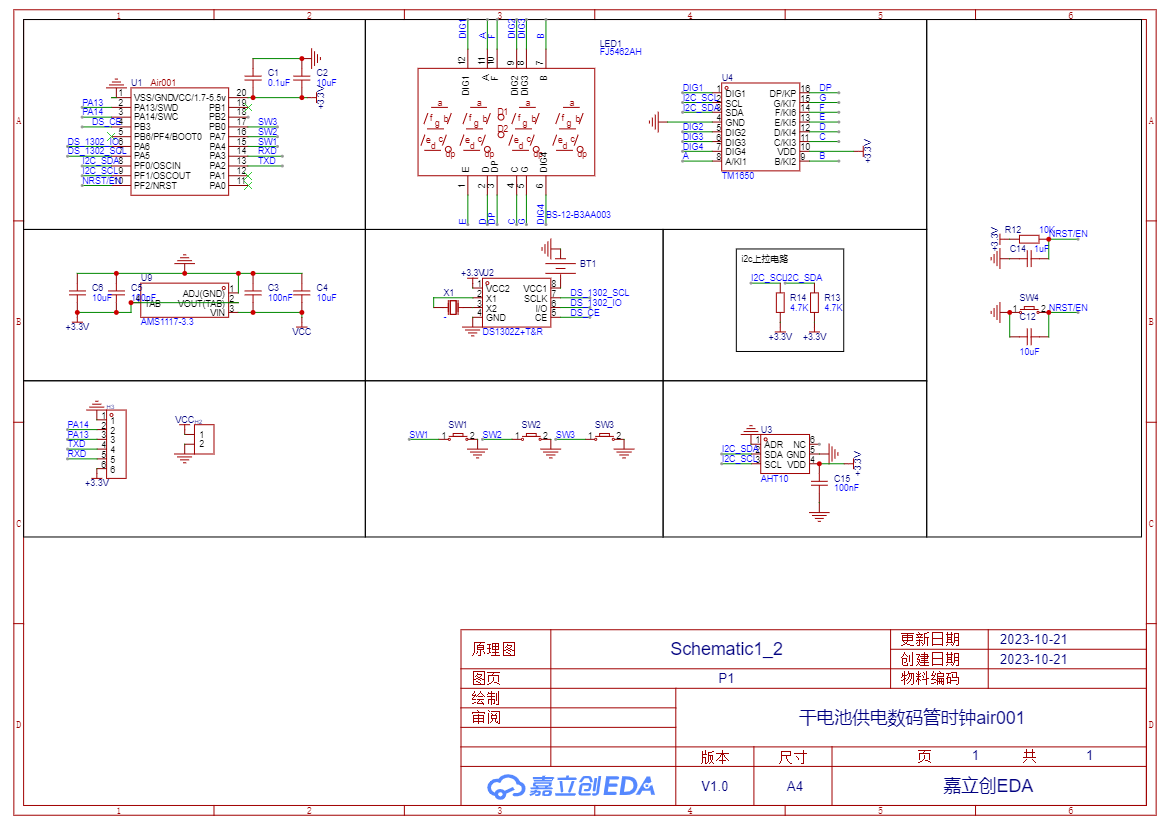
Task: Select the U9 AMS1117-3.3 regulator symbol
Action: 185,299
